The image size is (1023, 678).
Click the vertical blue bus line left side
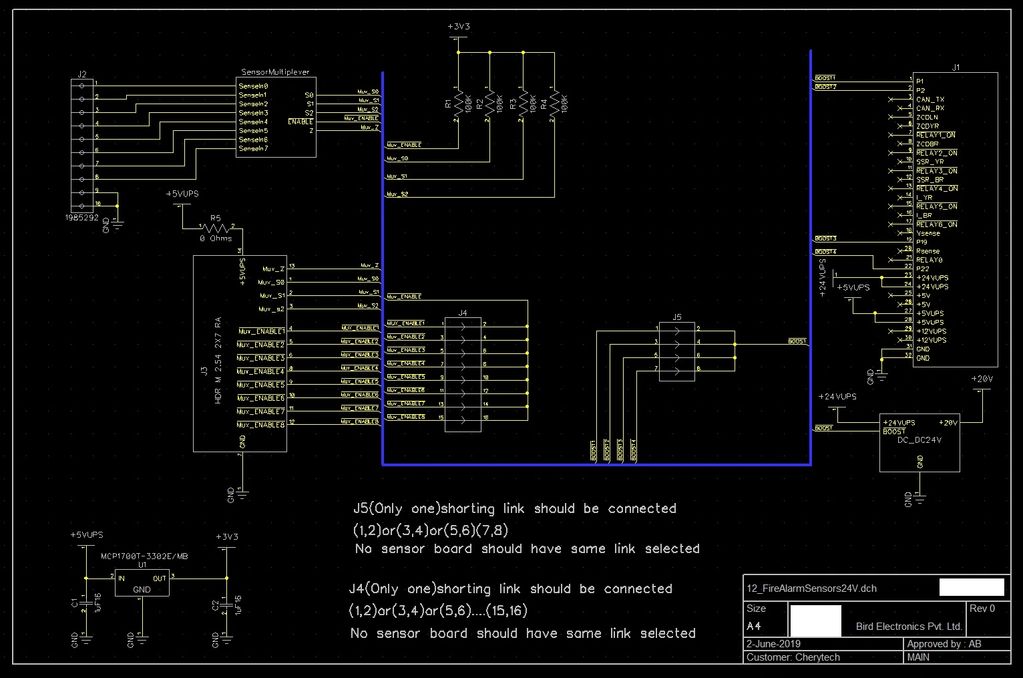[382, 268]
